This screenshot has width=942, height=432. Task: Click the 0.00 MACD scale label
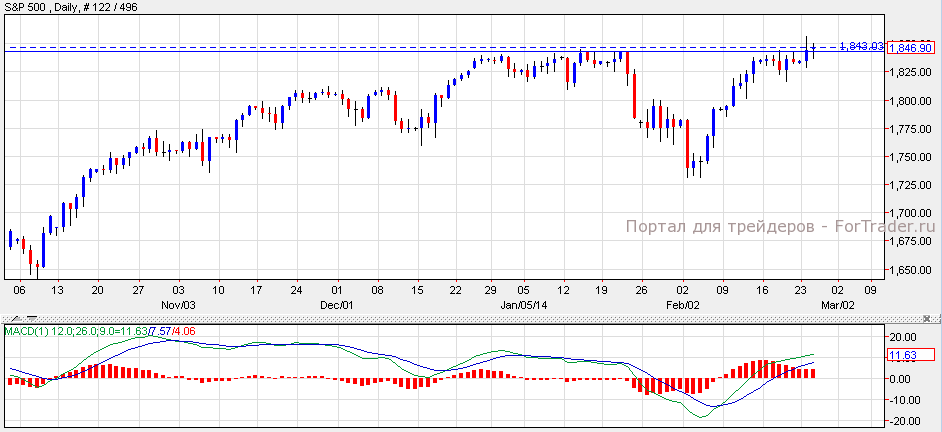(x=904, y=379)
